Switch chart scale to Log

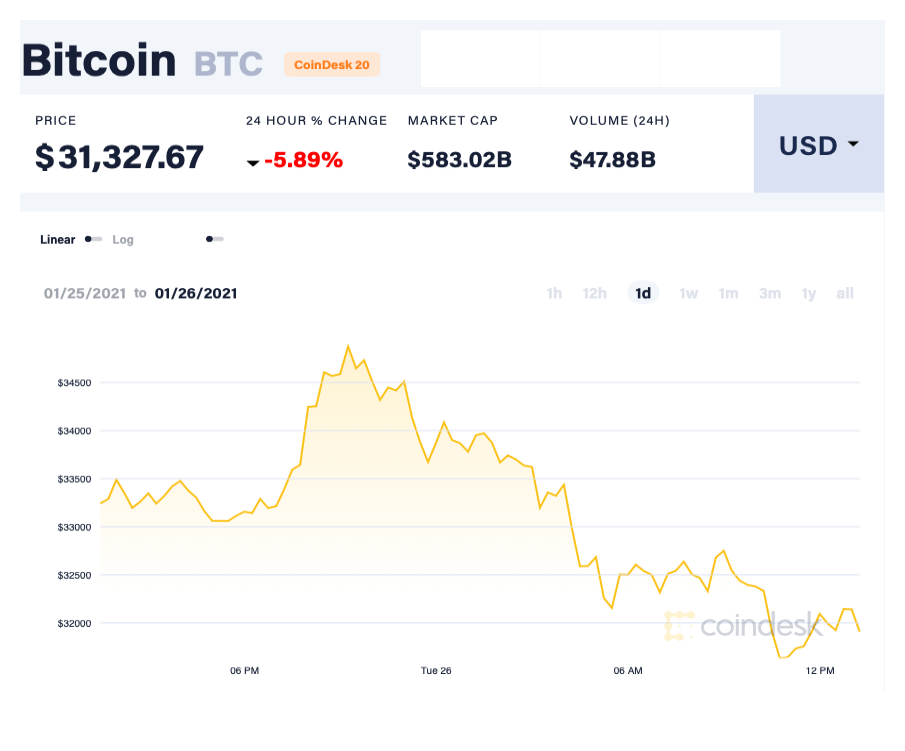123,240
